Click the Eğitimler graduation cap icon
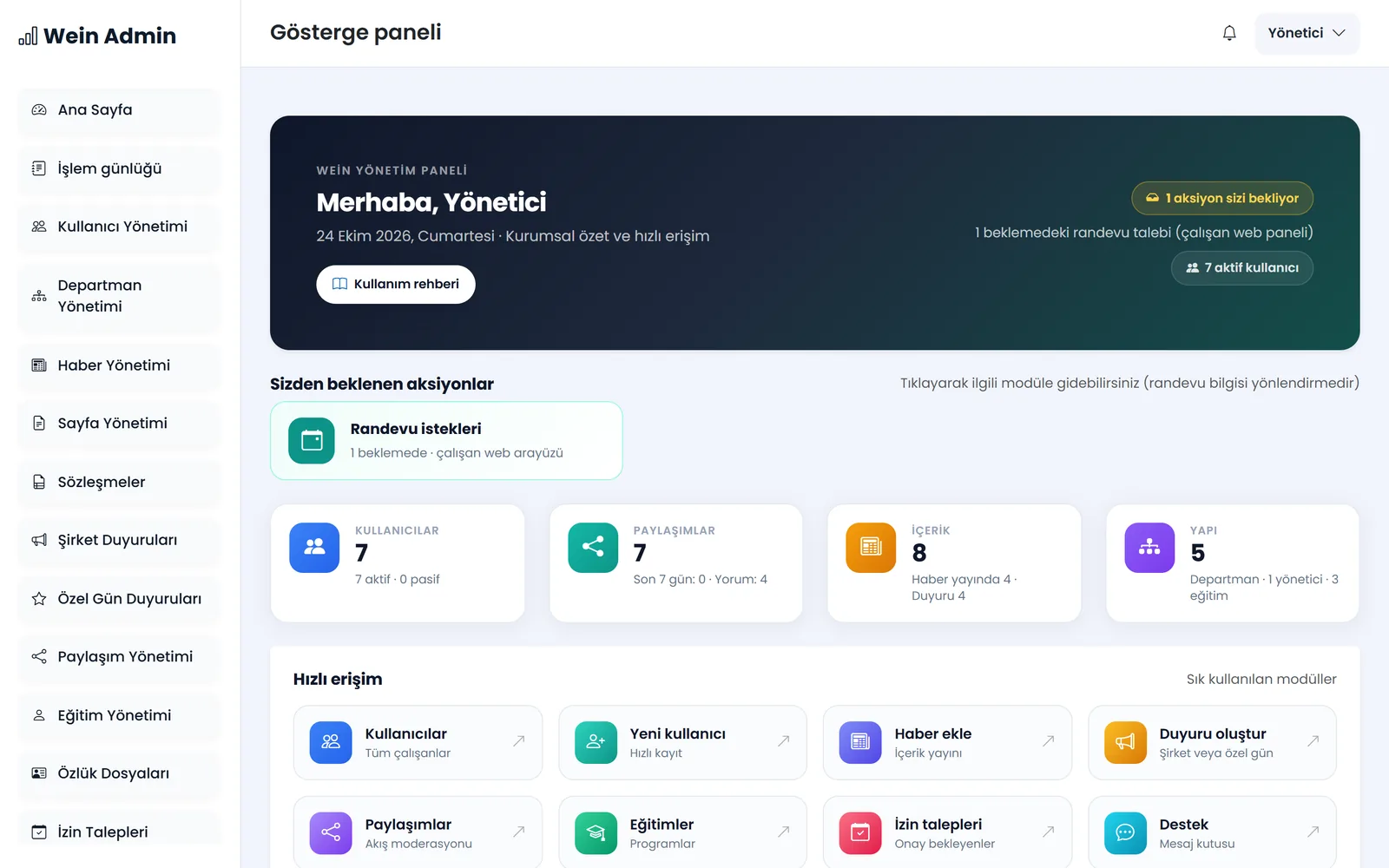 point(596,833)
